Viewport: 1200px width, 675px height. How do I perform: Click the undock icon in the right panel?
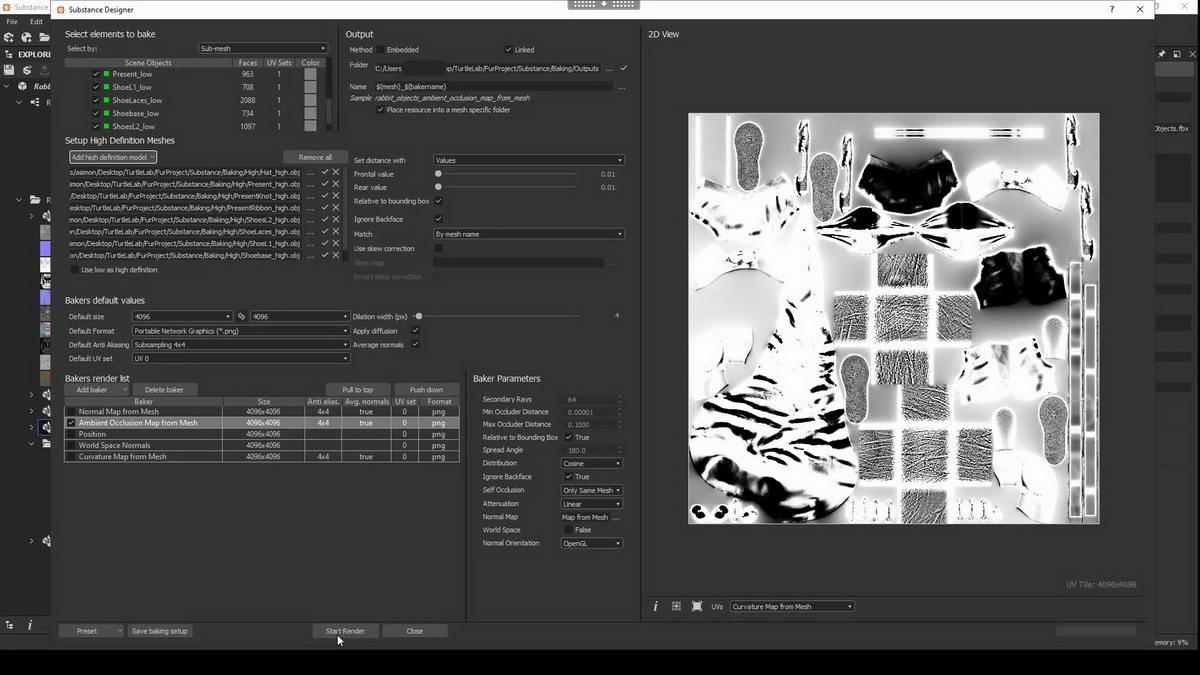1177,54
